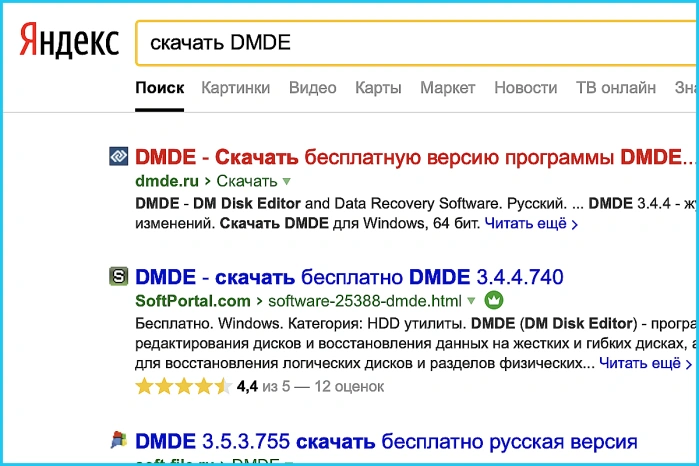
Task: Select the Поиск tab
Action: click(x=160, y=88)
